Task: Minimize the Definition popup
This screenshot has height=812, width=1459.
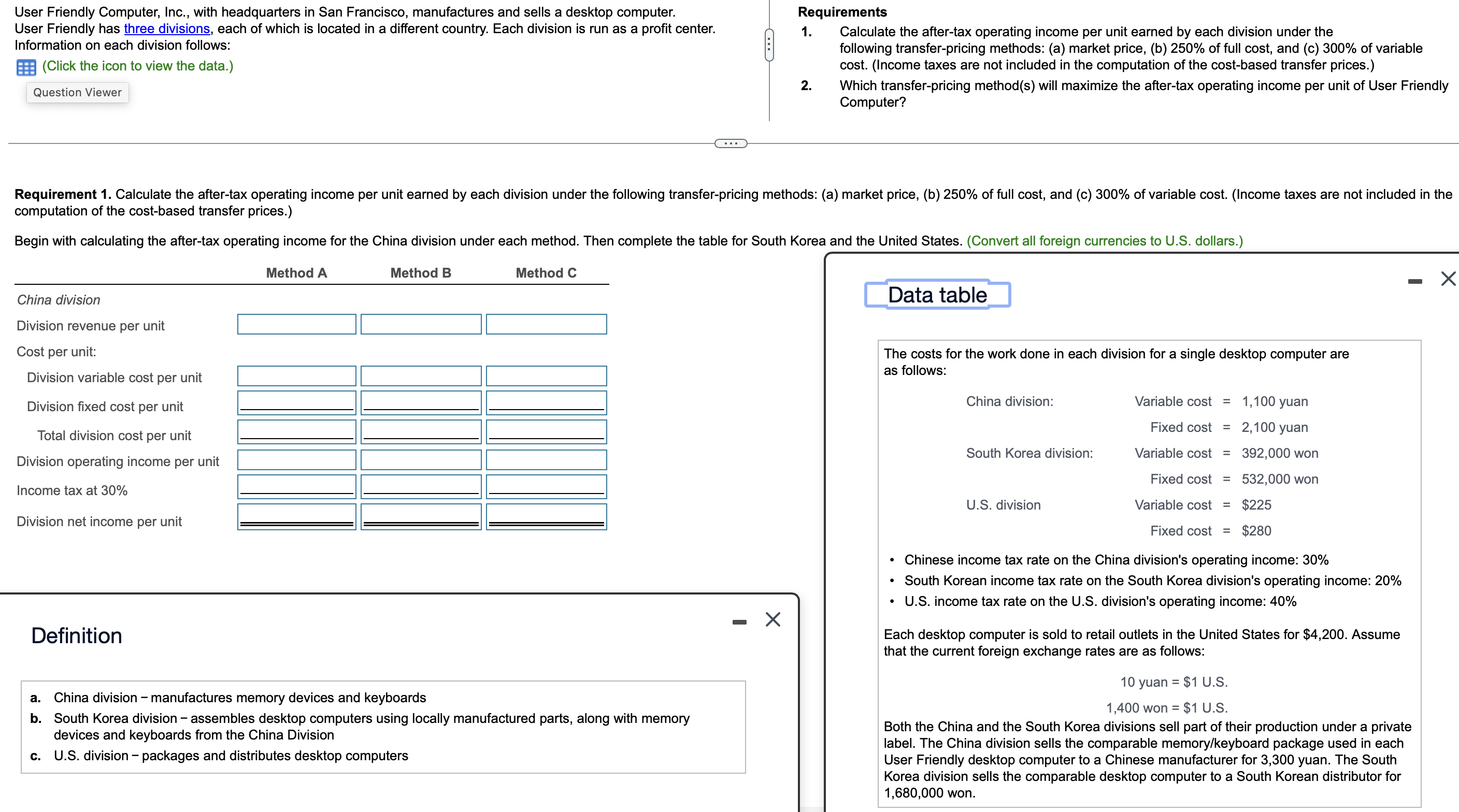Action: pyautogui.click(x=739, y=622)
